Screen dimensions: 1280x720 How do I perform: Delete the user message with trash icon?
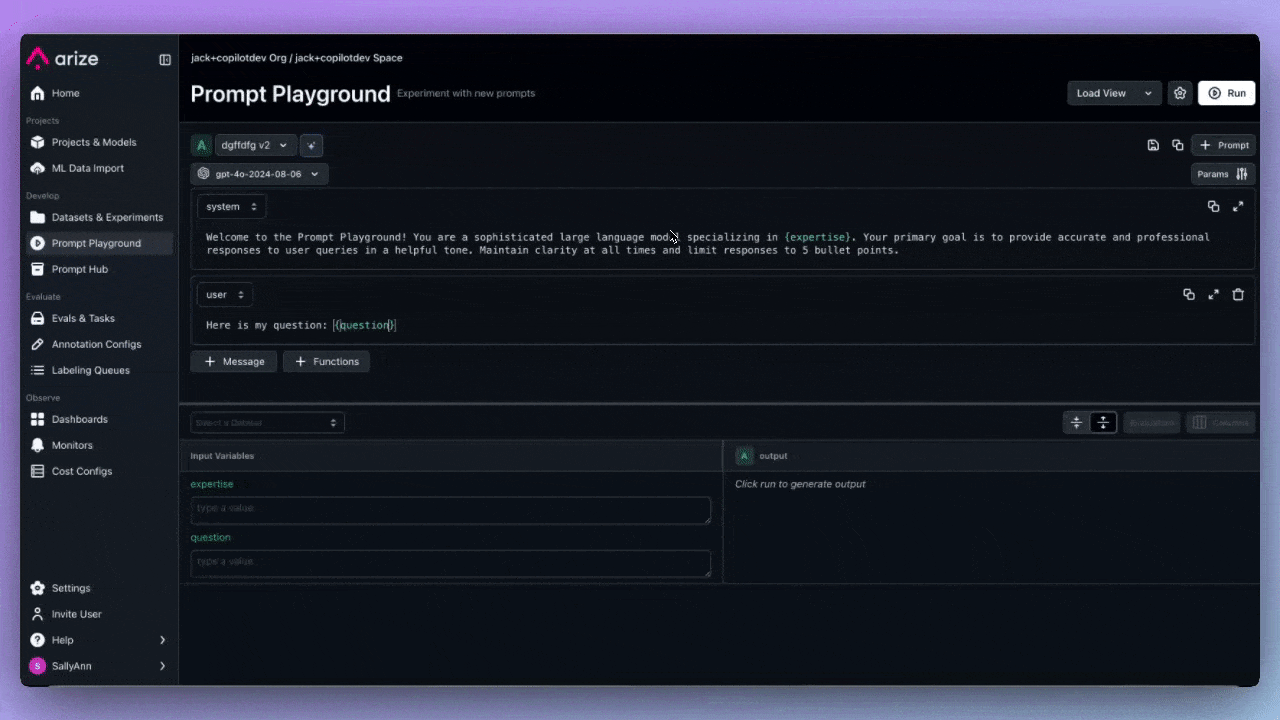click(x=1238, y=295)
